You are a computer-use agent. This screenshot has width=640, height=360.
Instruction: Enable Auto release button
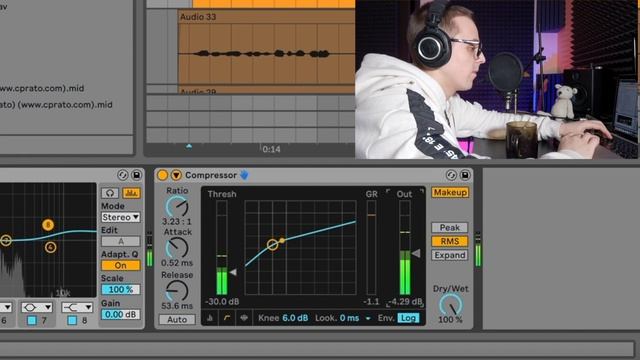click(x=177, y=320)
